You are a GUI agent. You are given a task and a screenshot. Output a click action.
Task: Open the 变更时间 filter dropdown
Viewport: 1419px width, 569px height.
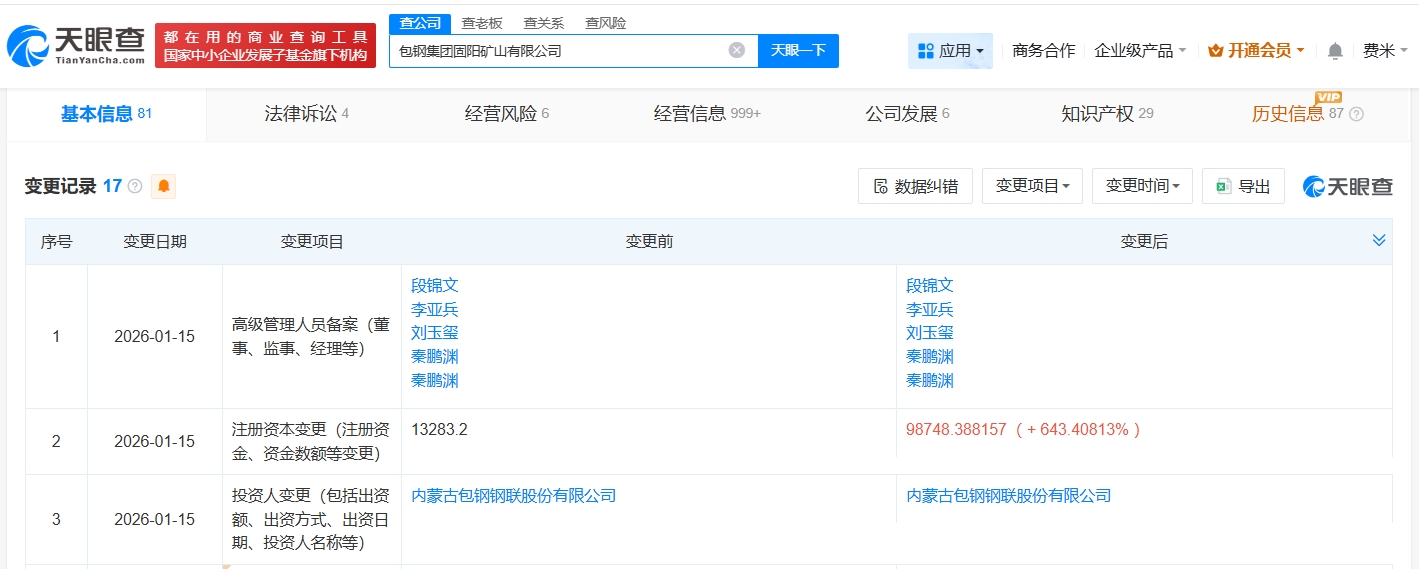pyautogui.click(x=1142, y=186)
